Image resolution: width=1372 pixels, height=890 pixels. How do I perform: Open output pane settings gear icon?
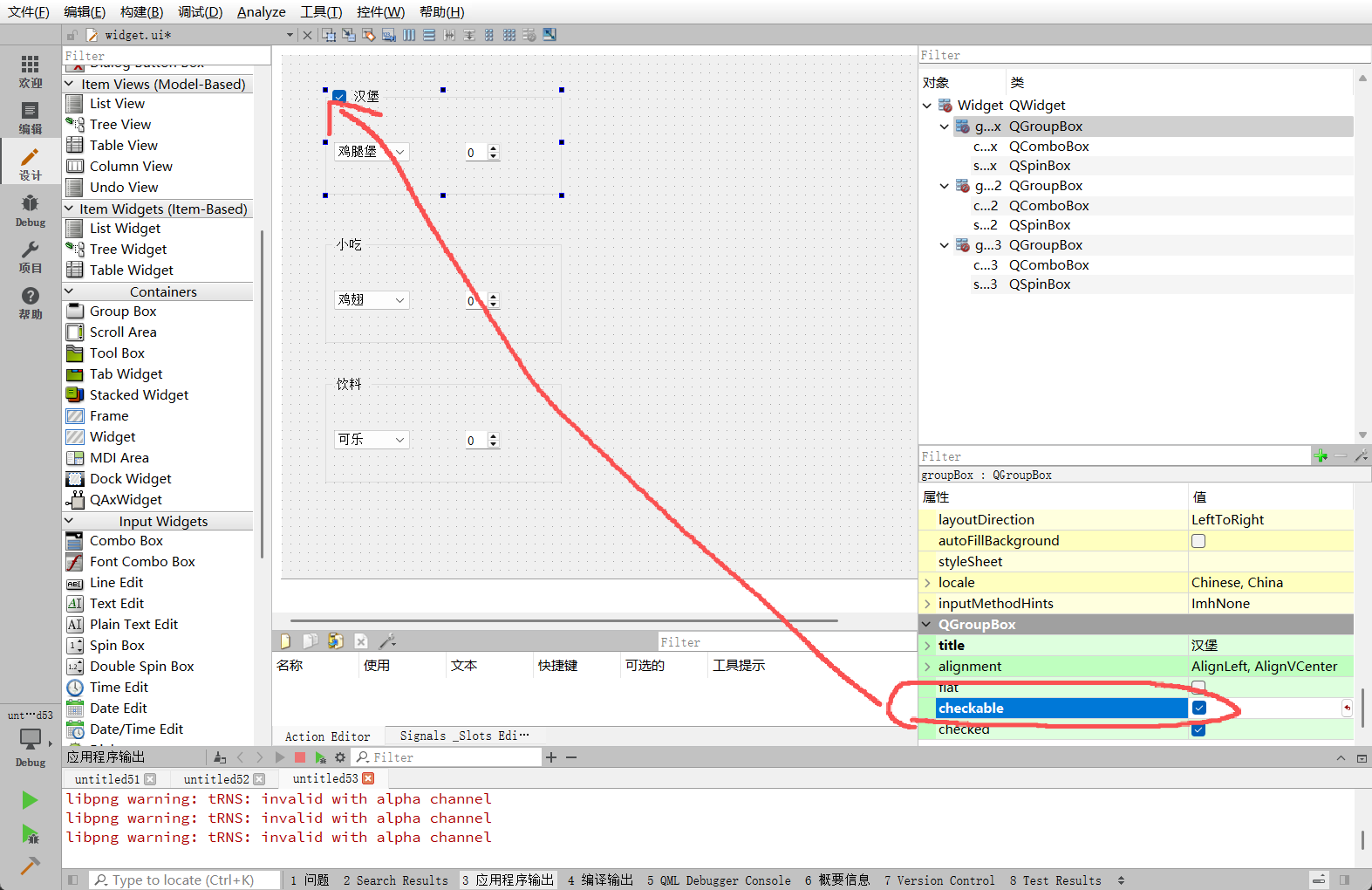coord(340,757)
